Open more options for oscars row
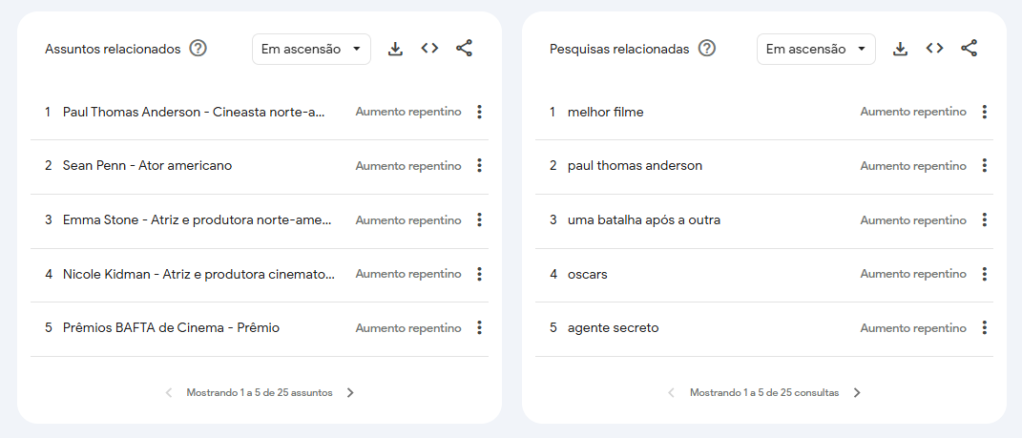This screenshot has width=1022, height=438. [985, 274]
